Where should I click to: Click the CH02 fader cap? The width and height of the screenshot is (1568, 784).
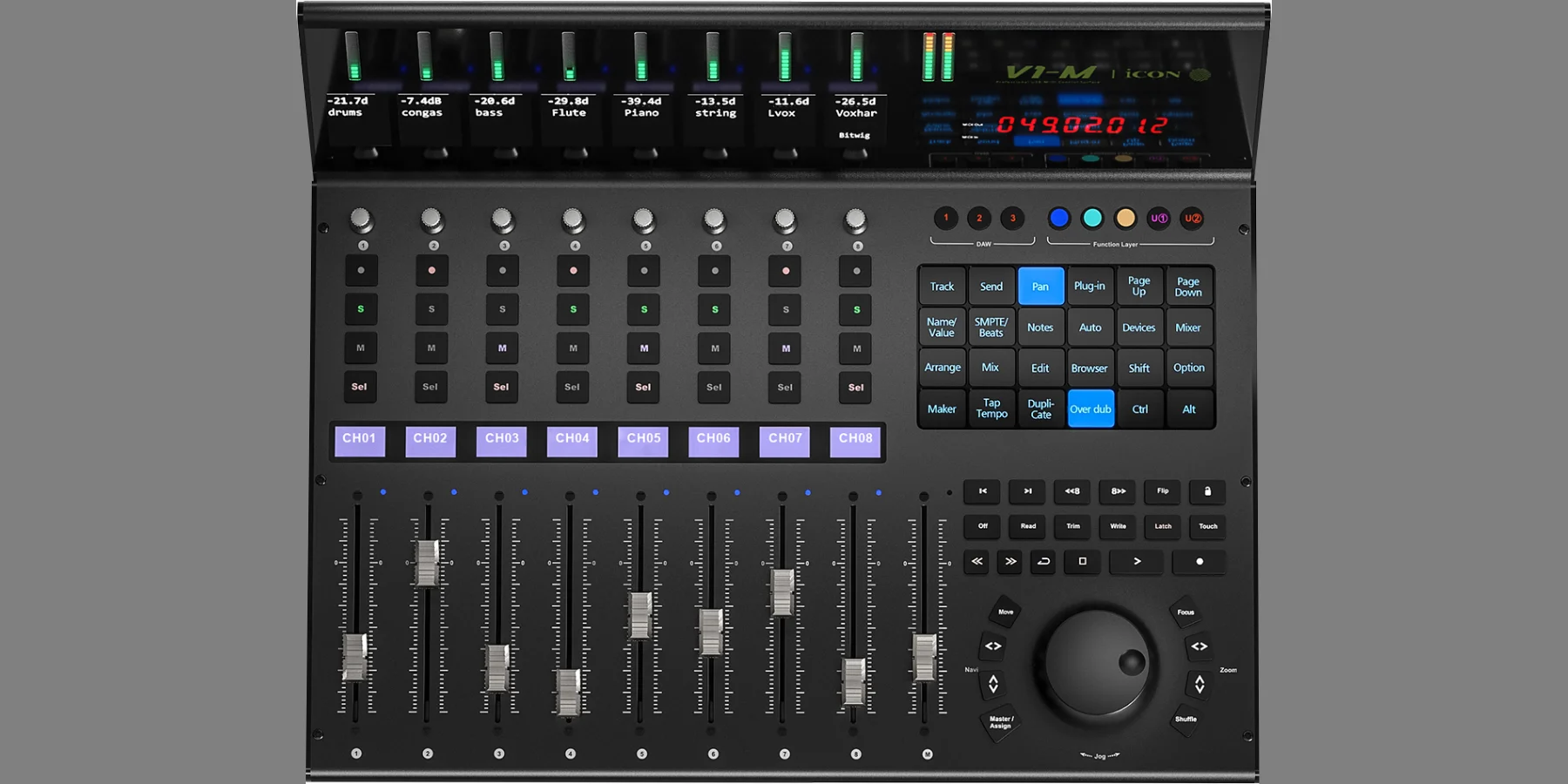coord(427,563)
